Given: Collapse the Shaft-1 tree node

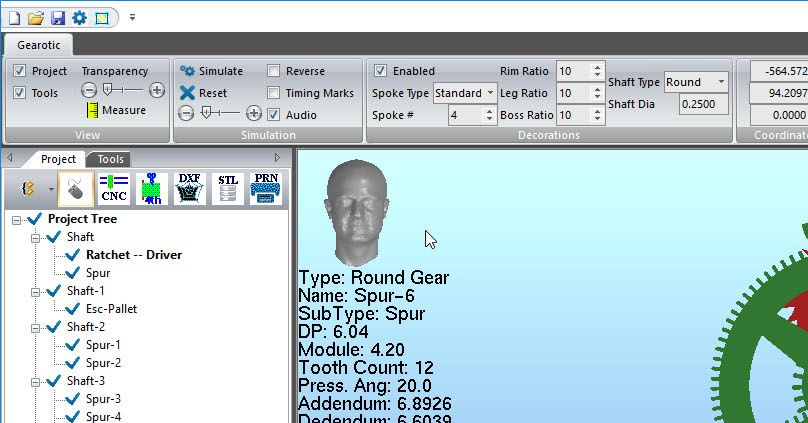Looking at the screenshot, I should [36, 291].
